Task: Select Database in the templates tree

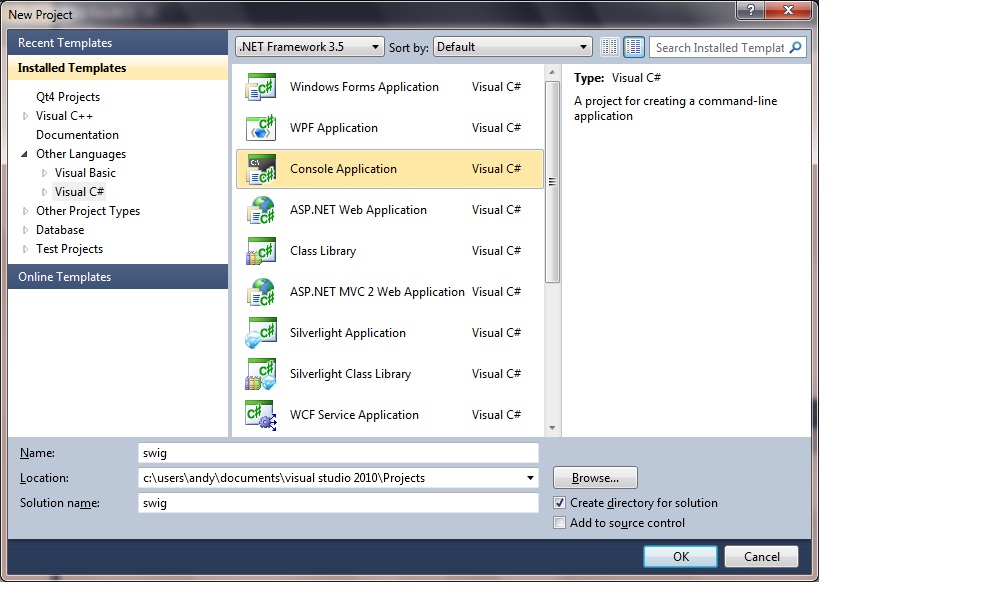Action: [x=60, y=230]
